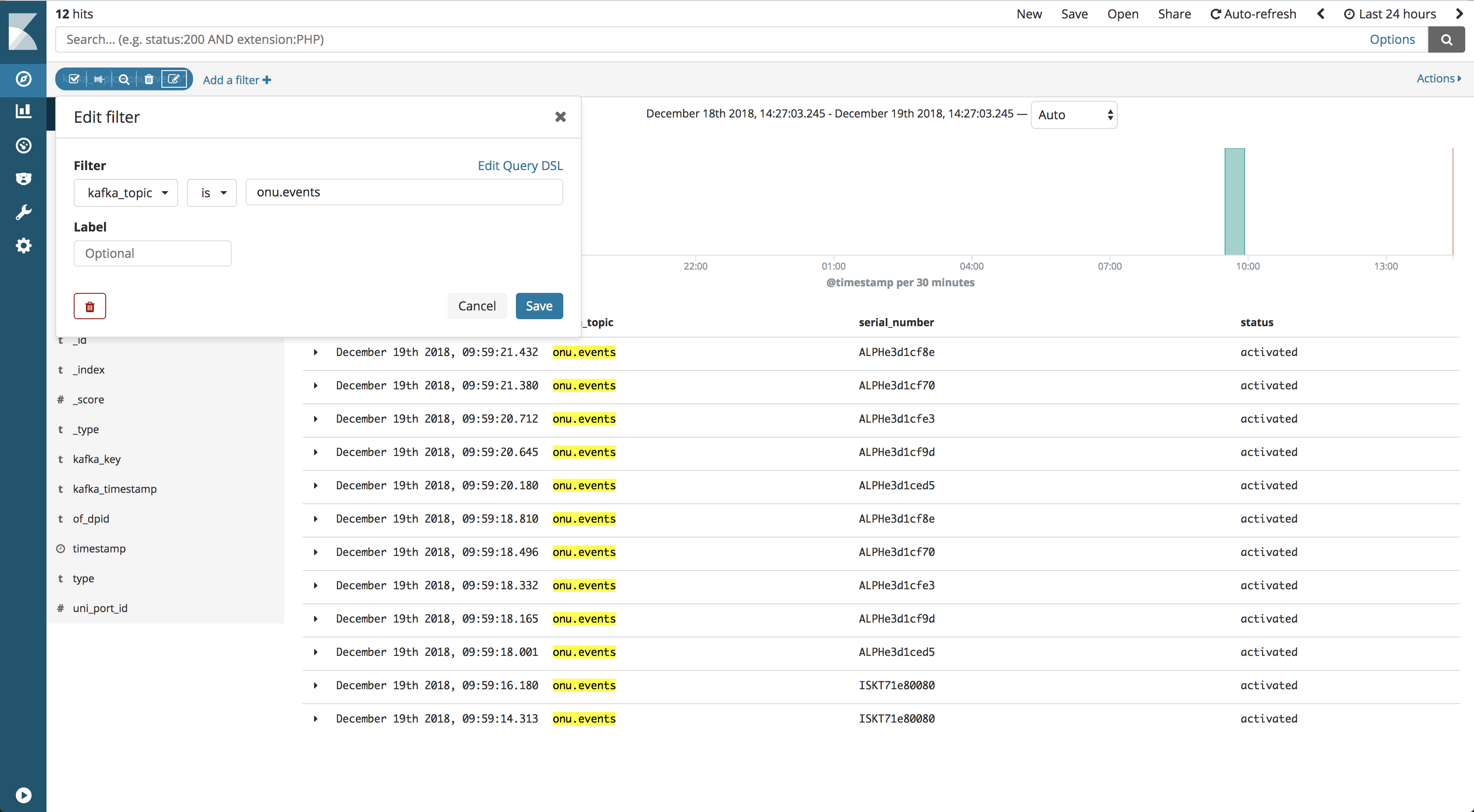Delete the filter with red trash button
The width and height of the screenshot is (1474, 812).
point(90,306)
